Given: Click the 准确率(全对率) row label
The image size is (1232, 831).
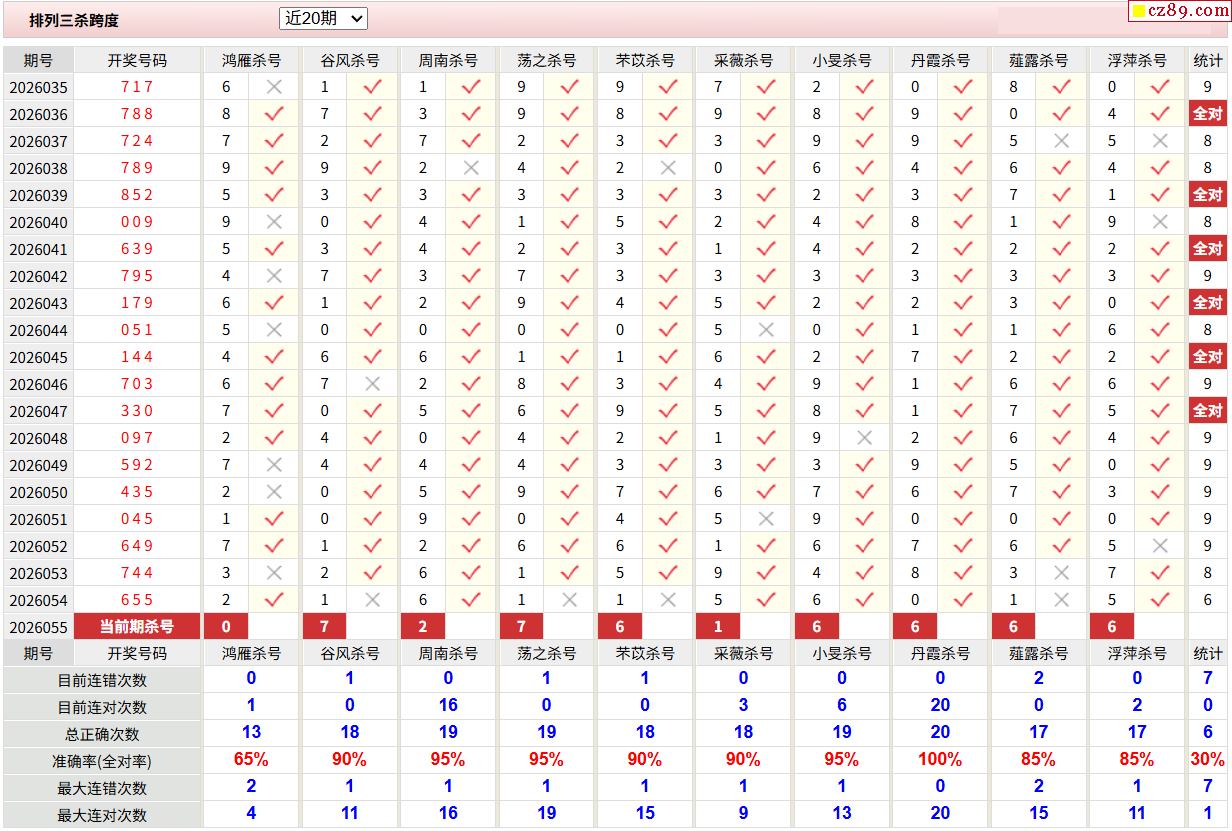Looking at the screenshot, I should click(102, 761).
